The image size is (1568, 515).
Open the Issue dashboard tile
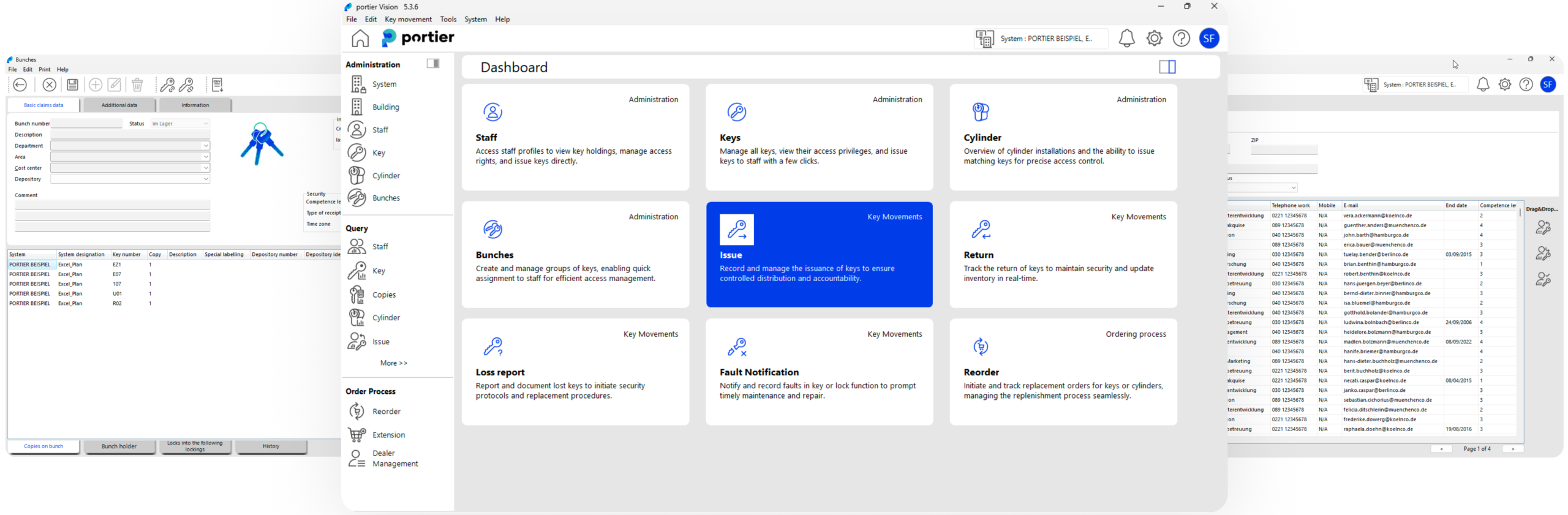click(x=819, y=255)
